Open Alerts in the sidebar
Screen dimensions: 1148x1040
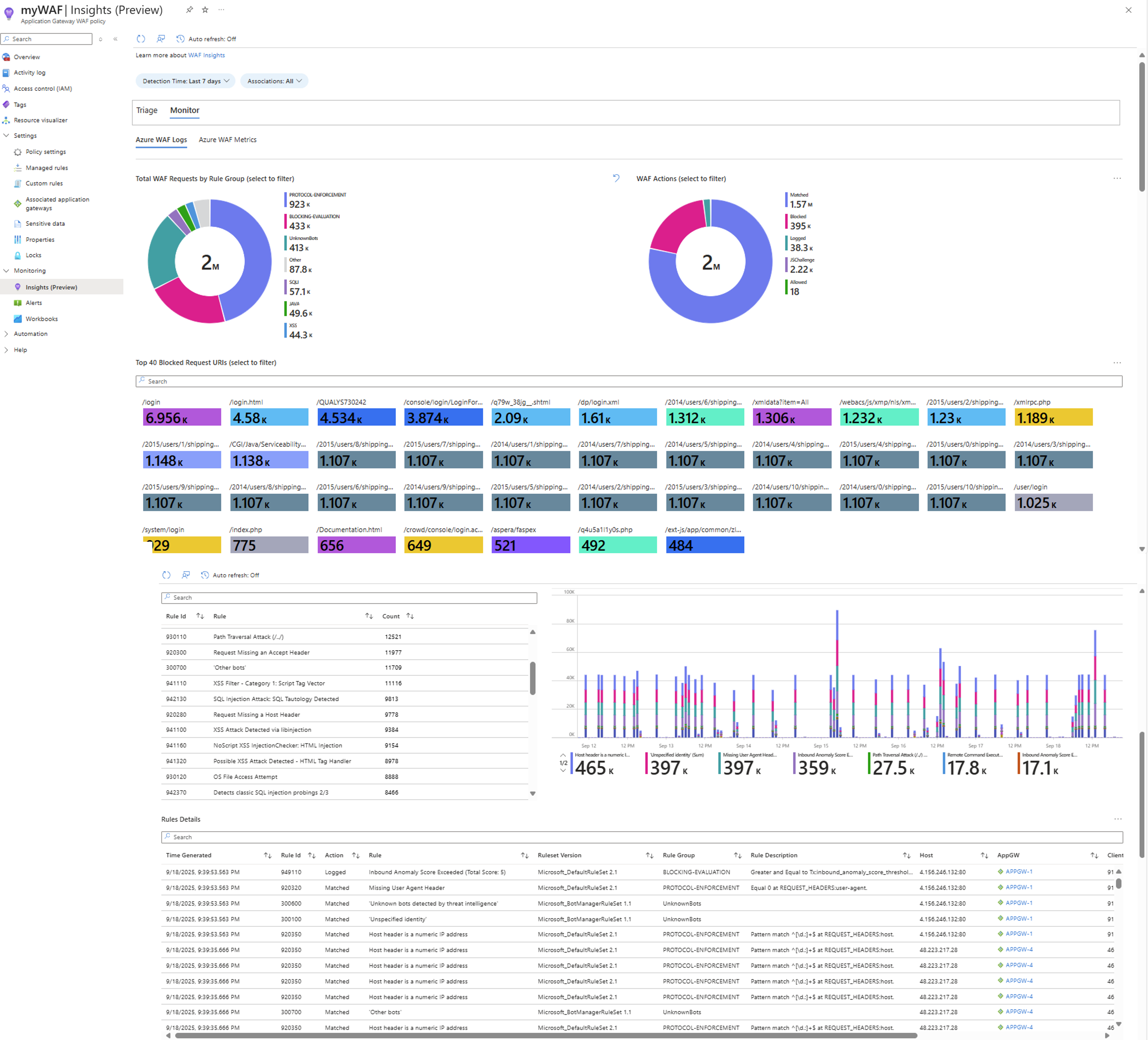point(34,303)
